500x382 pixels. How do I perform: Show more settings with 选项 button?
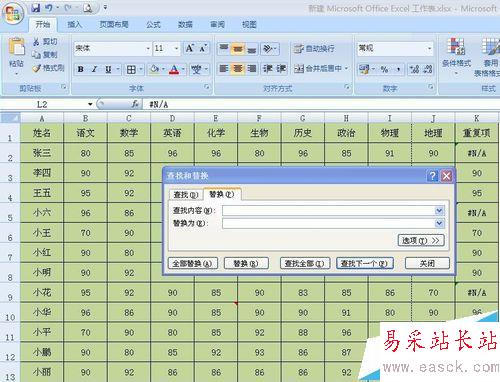tap(421, 240)
